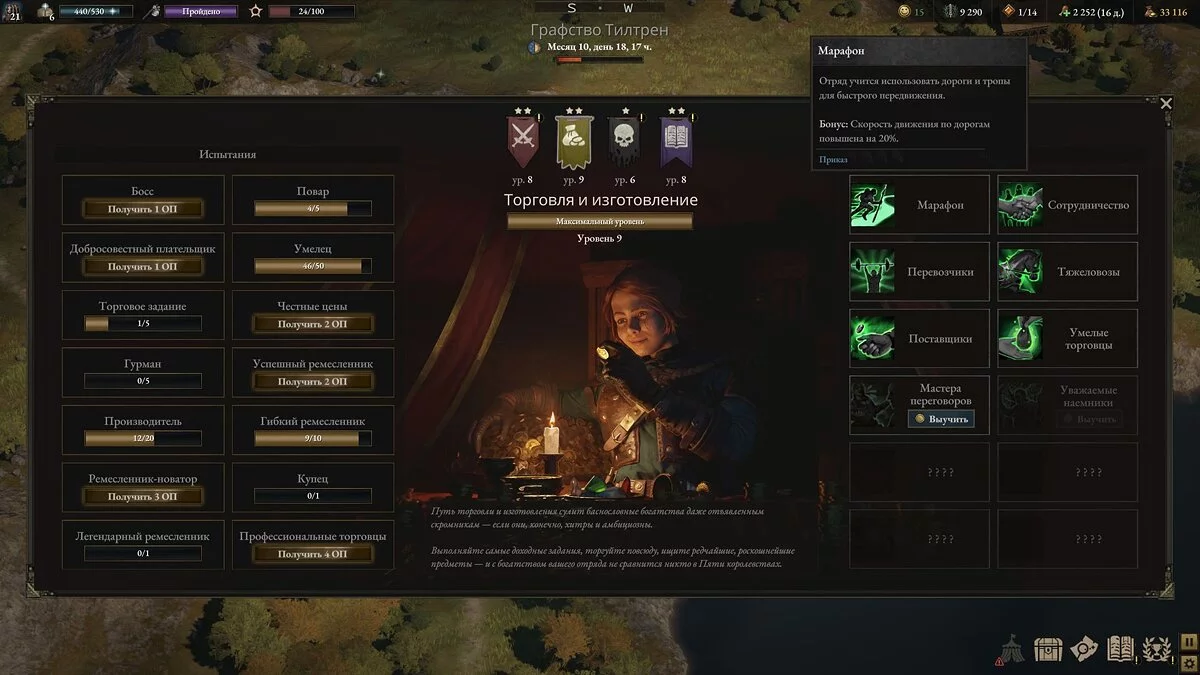This screenshot has height=675, width=1200.
Task: Open the treasure chest inventory icon
Action: [1048, 649]
